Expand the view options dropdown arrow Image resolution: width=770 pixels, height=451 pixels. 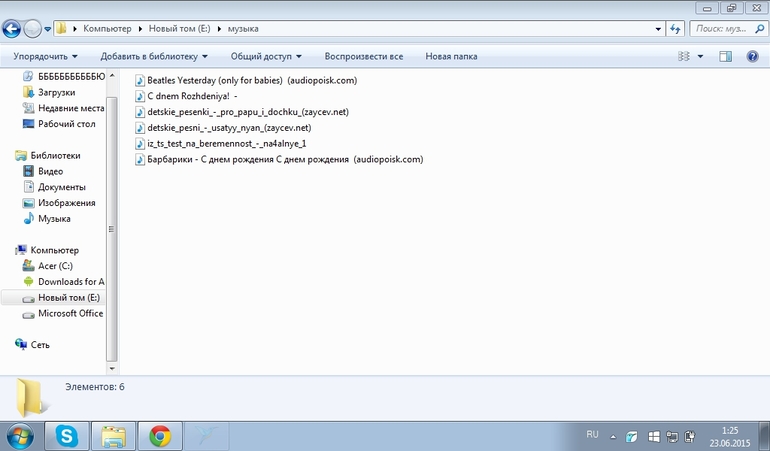point(700,56)
